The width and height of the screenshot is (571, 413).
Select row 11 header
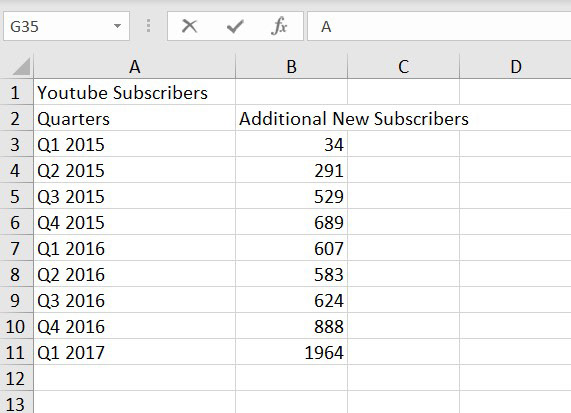pyautogui.click(x=16, y=352)
